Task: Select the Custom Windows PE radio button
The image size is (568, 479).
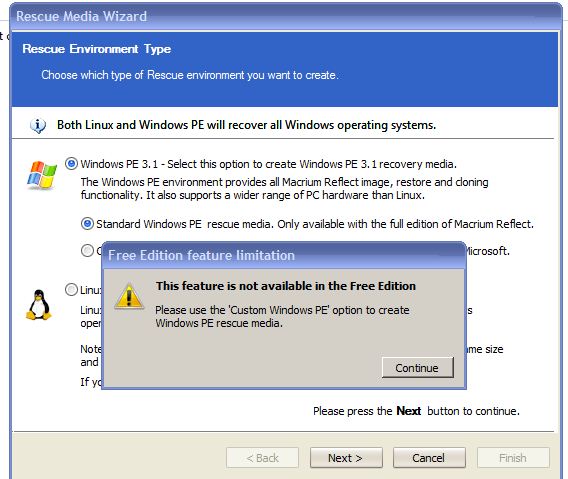Action: (x=87, y=250)
